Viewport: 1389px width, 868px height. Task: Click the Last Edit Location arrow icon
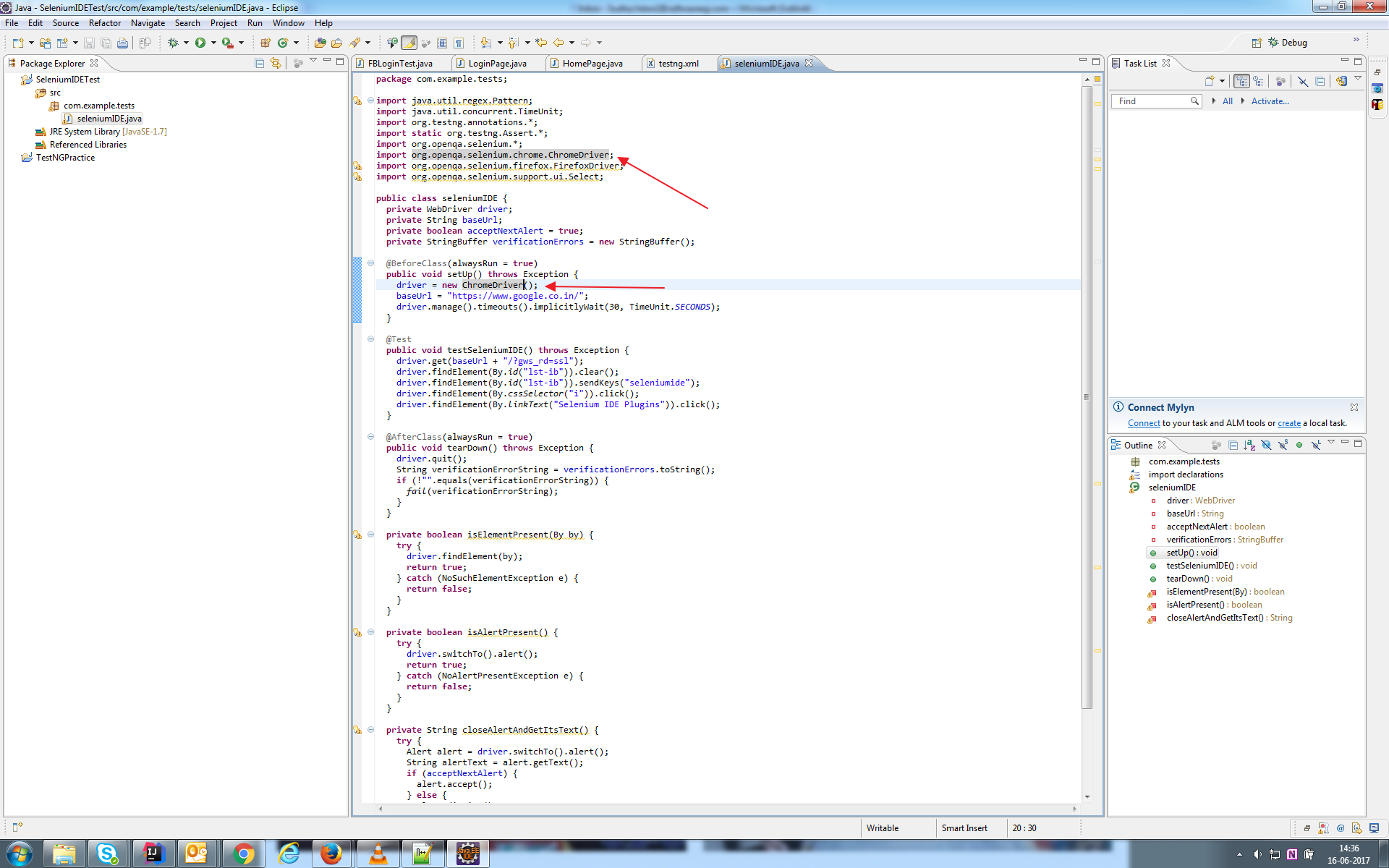[x=541, y=43]
